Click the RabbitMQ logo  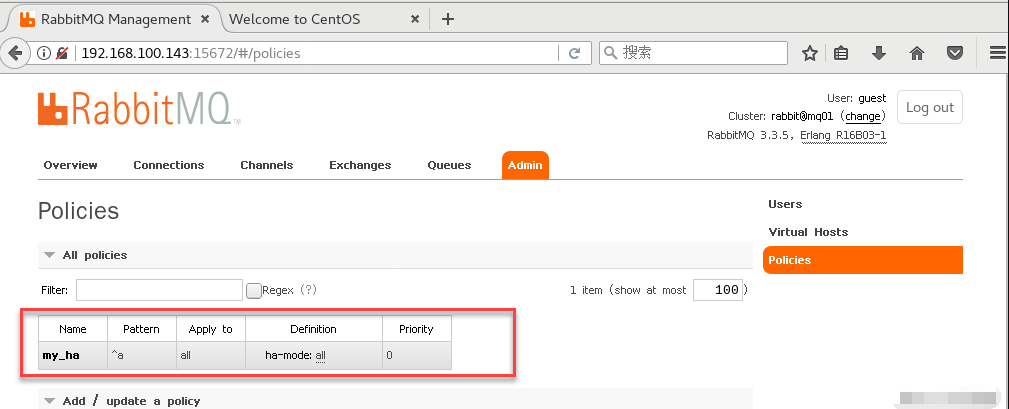pyautogui.click(x=138, y=108)
